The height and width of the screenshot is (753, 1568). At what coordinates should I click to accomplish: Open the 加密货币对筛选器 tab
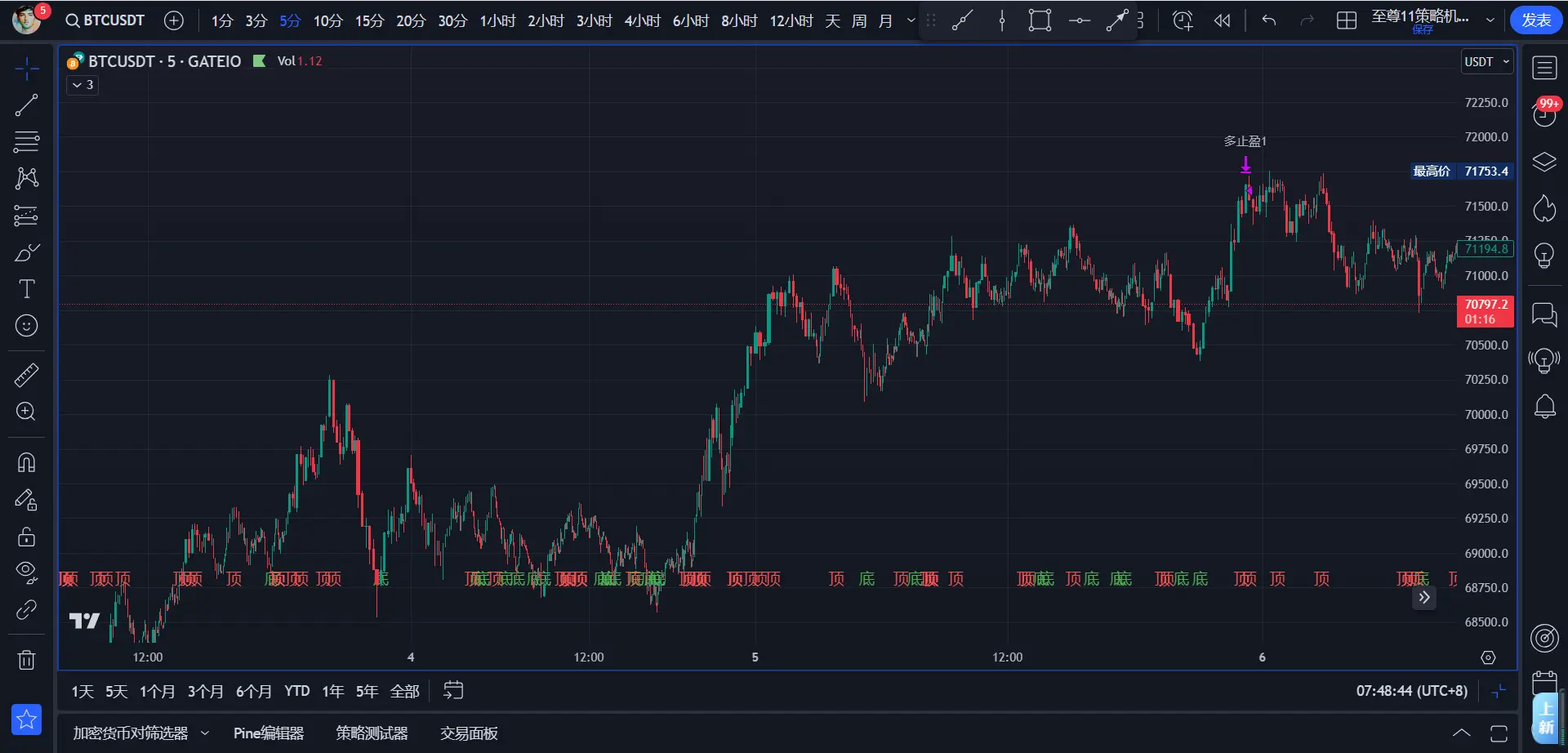(131, 733)
